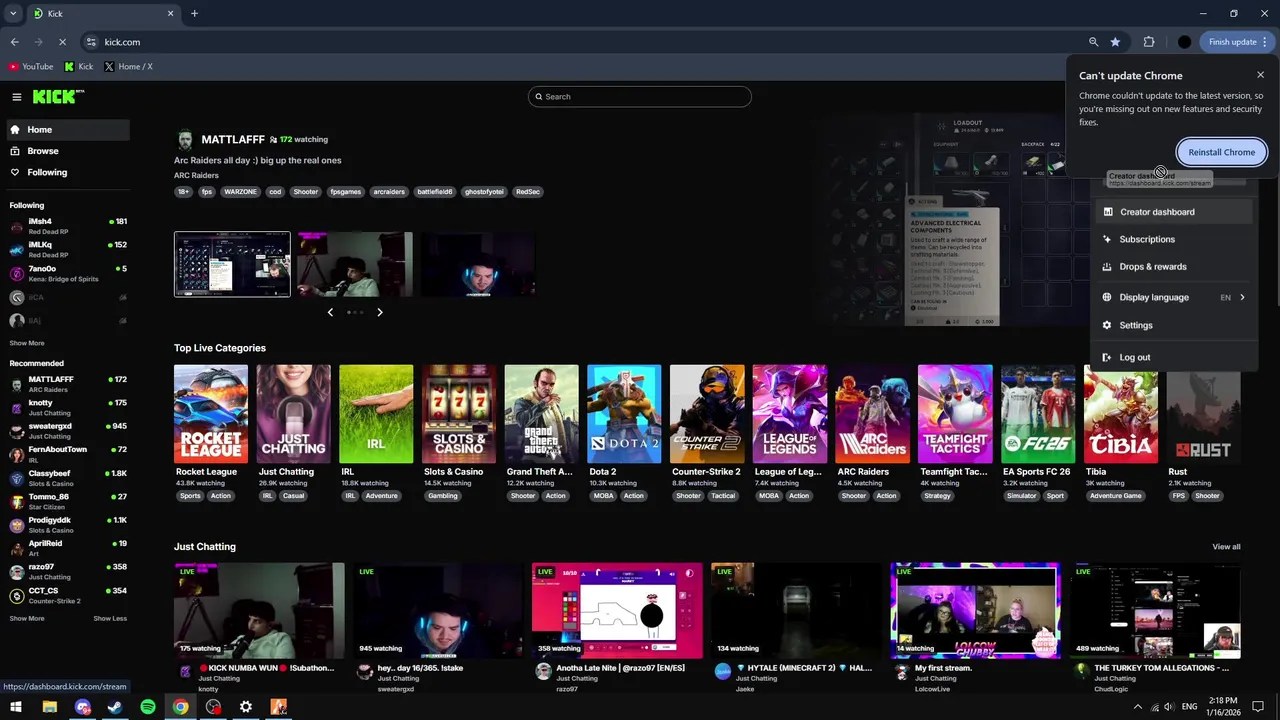Open Rocket League category thumbnail
1280x720 pixels.
[211, 414]
